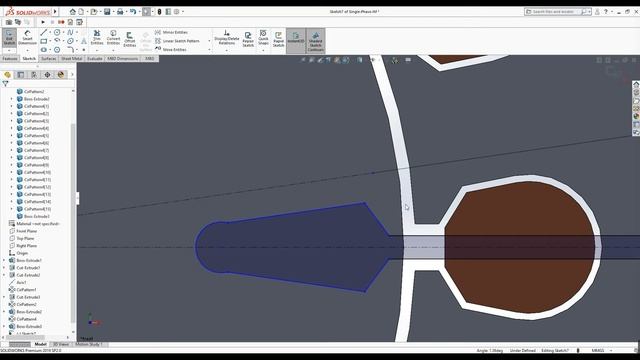Click Mirror Entities
640x360 pixels.
coord(171,32)
